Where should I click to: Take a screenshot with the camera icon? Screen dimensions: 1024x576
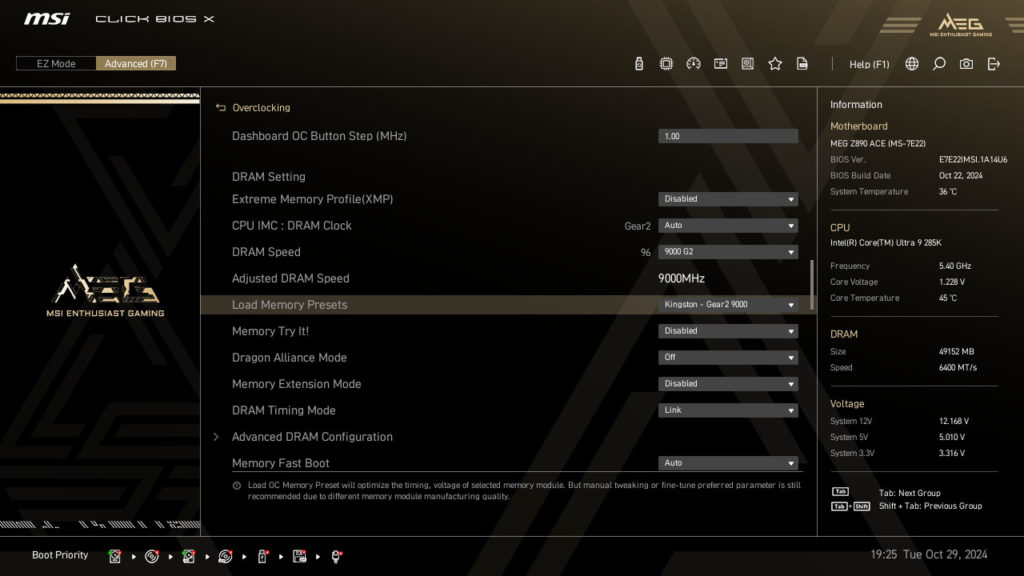coord(967,63)
